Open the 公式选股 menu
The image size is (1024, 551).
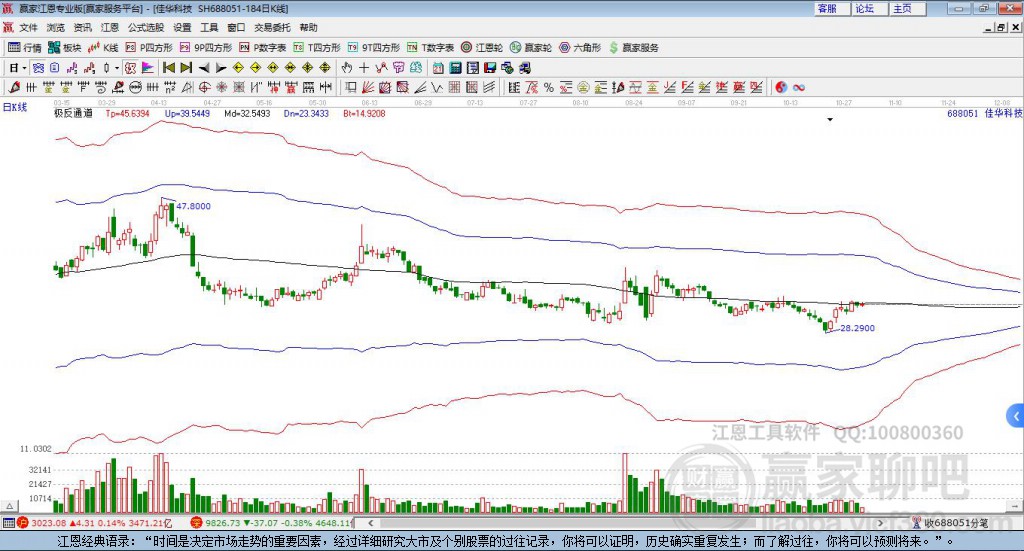pos(146,27)
